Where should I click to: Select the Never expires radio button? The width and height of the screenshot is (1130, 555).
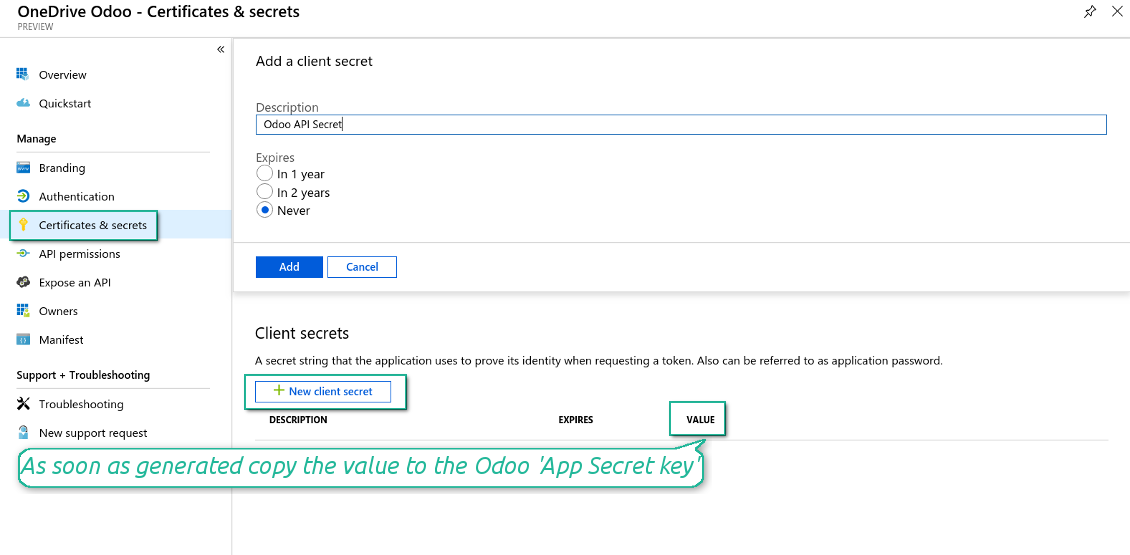tap(265, 210)
